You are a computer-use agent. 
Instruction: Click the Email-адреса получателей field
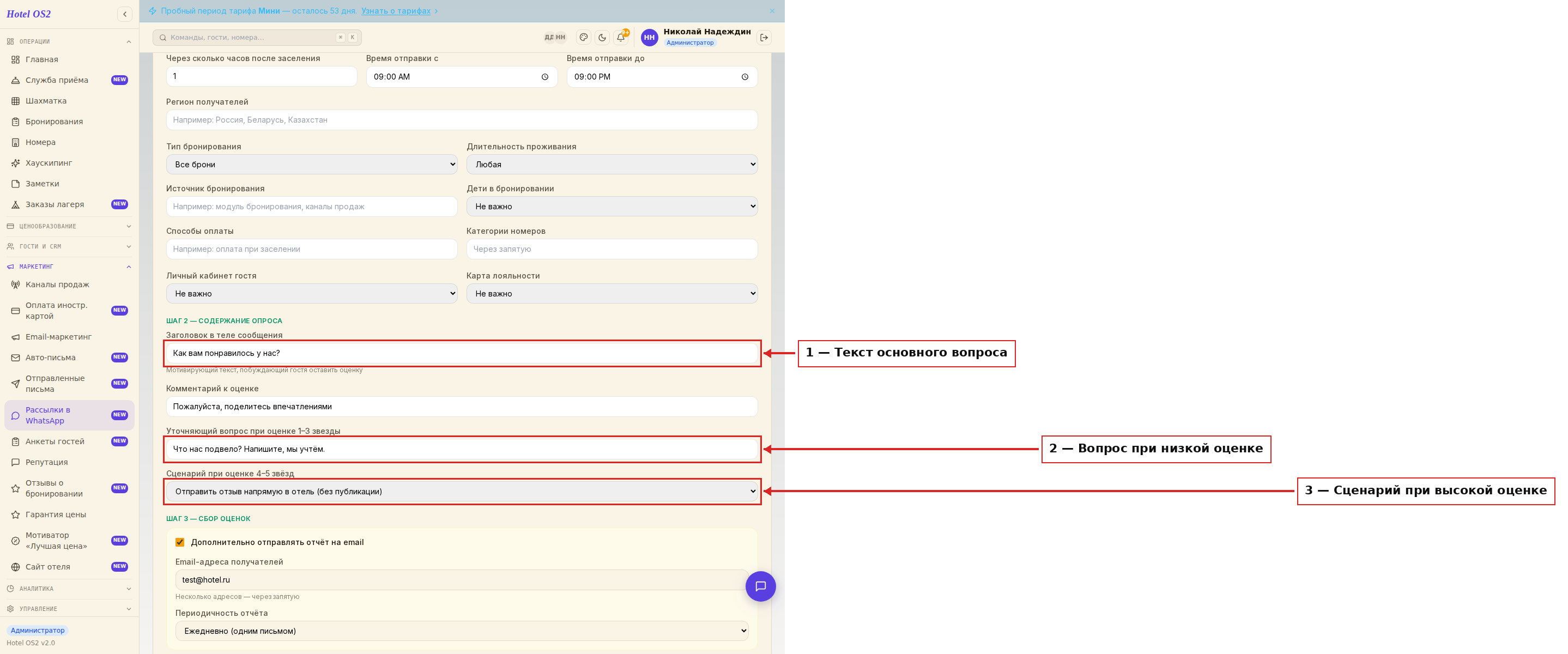pyautogui.click(x=462, y=580)
